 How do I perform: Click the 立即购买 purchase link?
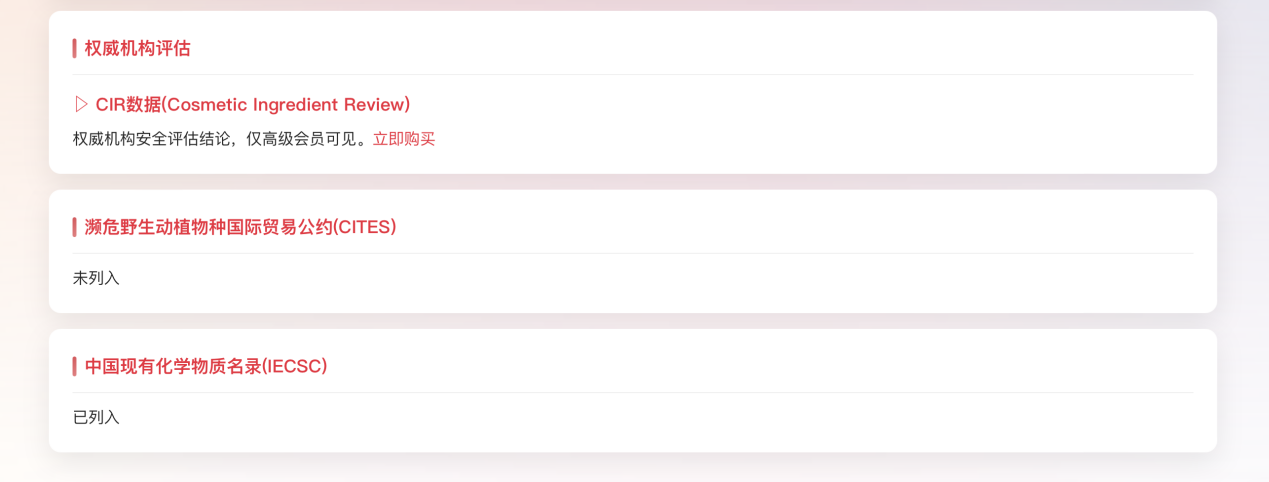(404, 139)
